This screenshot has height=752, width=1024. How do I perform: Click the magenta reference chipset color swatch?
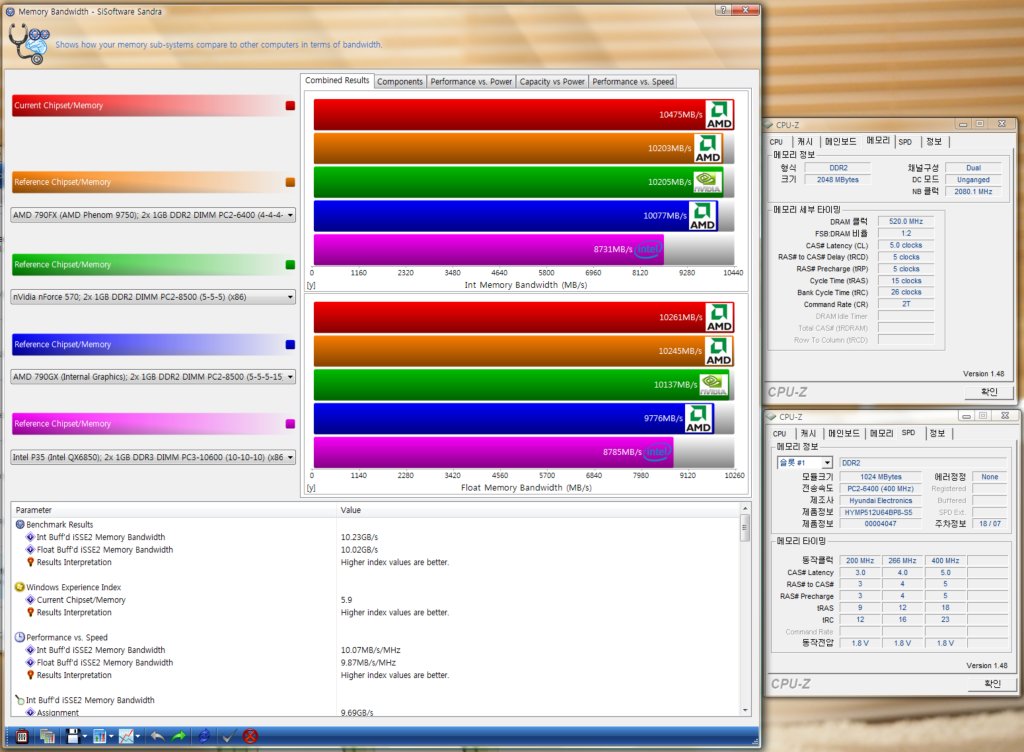(x=290, y=424)
